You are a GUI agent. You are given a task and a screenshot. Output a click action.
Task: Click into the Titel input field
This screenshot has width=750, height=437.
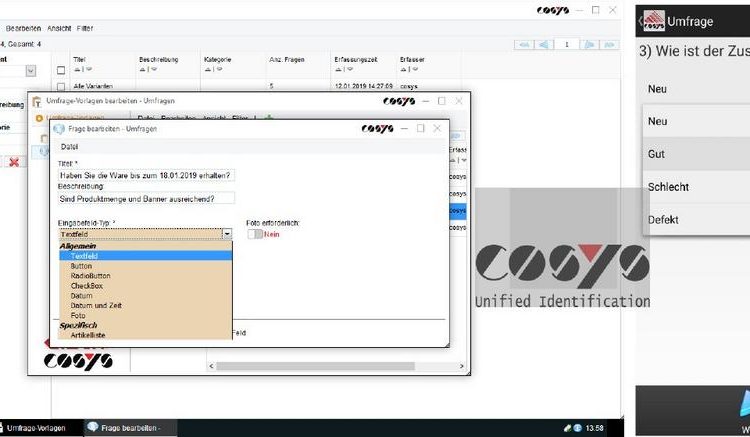click(146, 175)
